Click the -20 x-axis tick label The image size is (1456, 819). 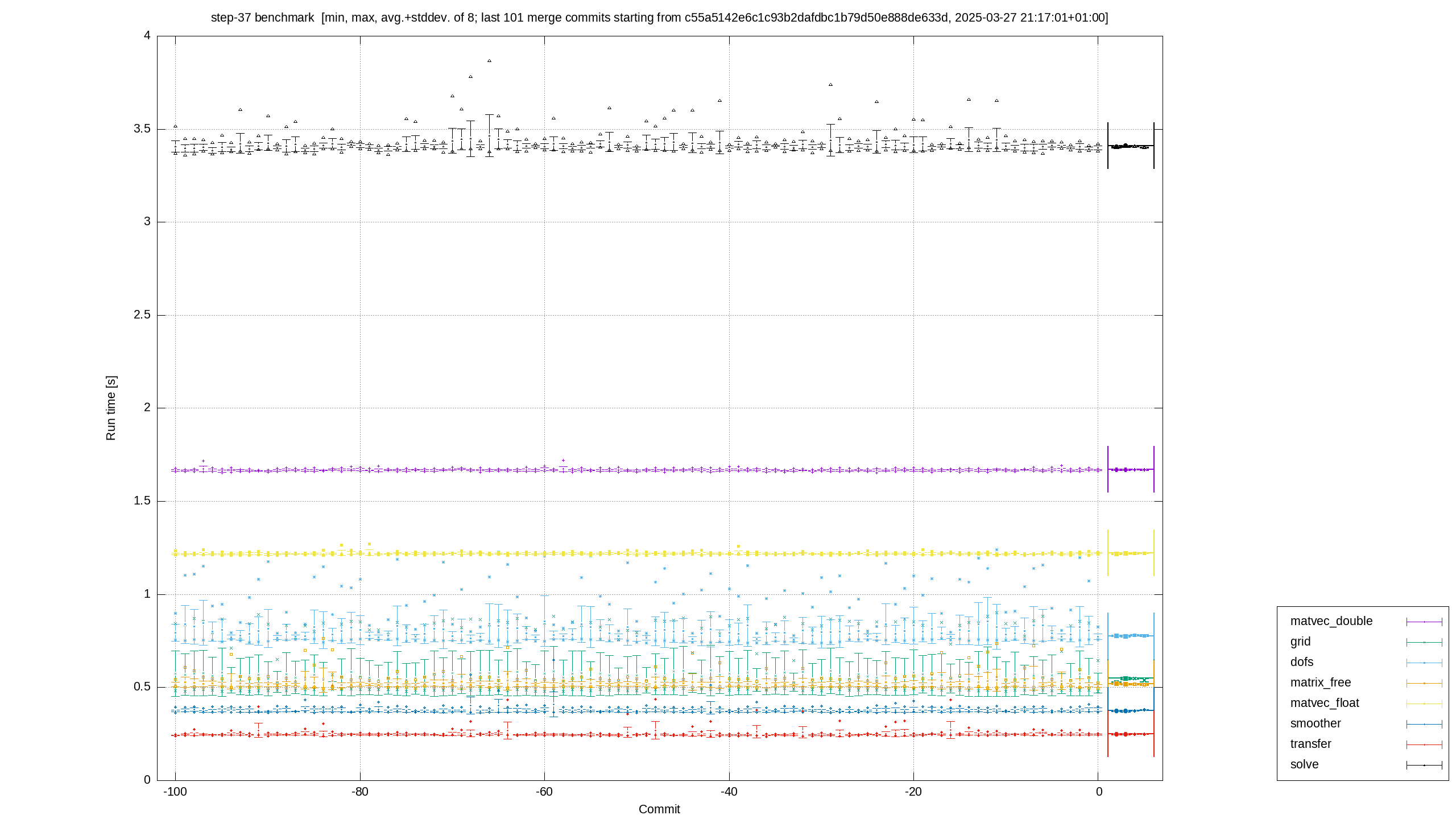[913, 792]
